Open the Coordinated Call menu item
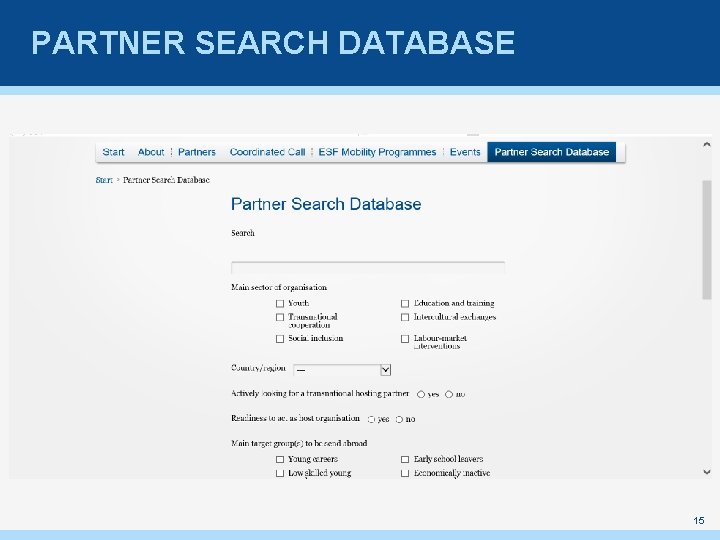The image size is (720, 540). (x=267, y=152)
